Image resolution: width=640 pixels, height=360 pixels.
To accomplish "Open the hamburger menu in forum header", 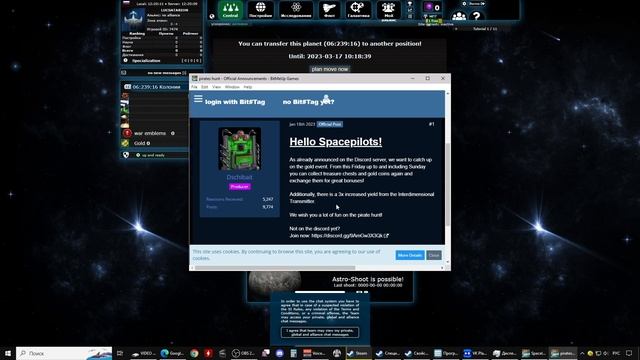I will click(198, 99).
